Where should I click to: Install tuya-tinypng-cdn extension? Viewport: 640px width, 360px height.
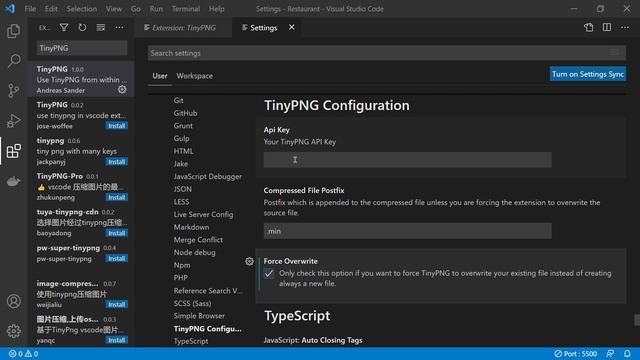[x=116, y=233]
